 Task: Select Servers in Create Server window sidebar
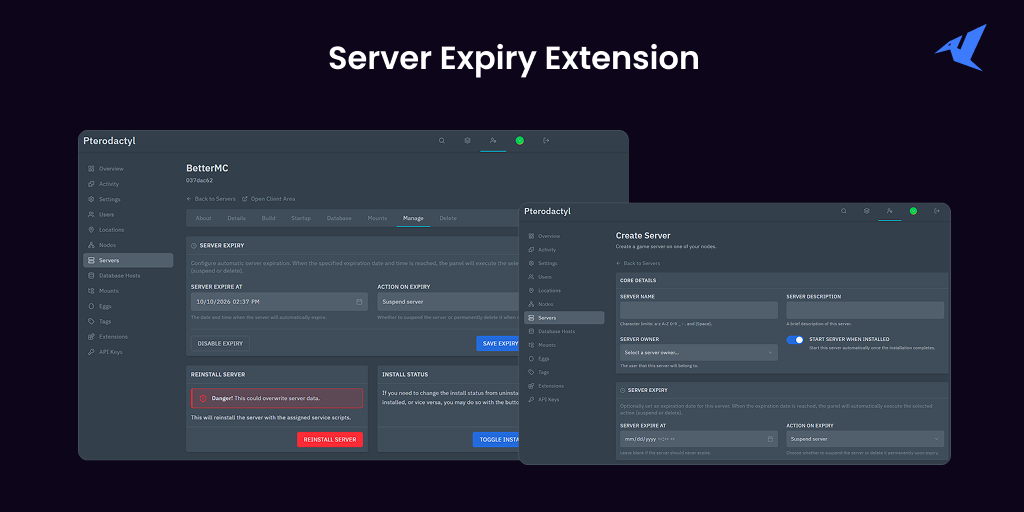[x=564, y=317]
